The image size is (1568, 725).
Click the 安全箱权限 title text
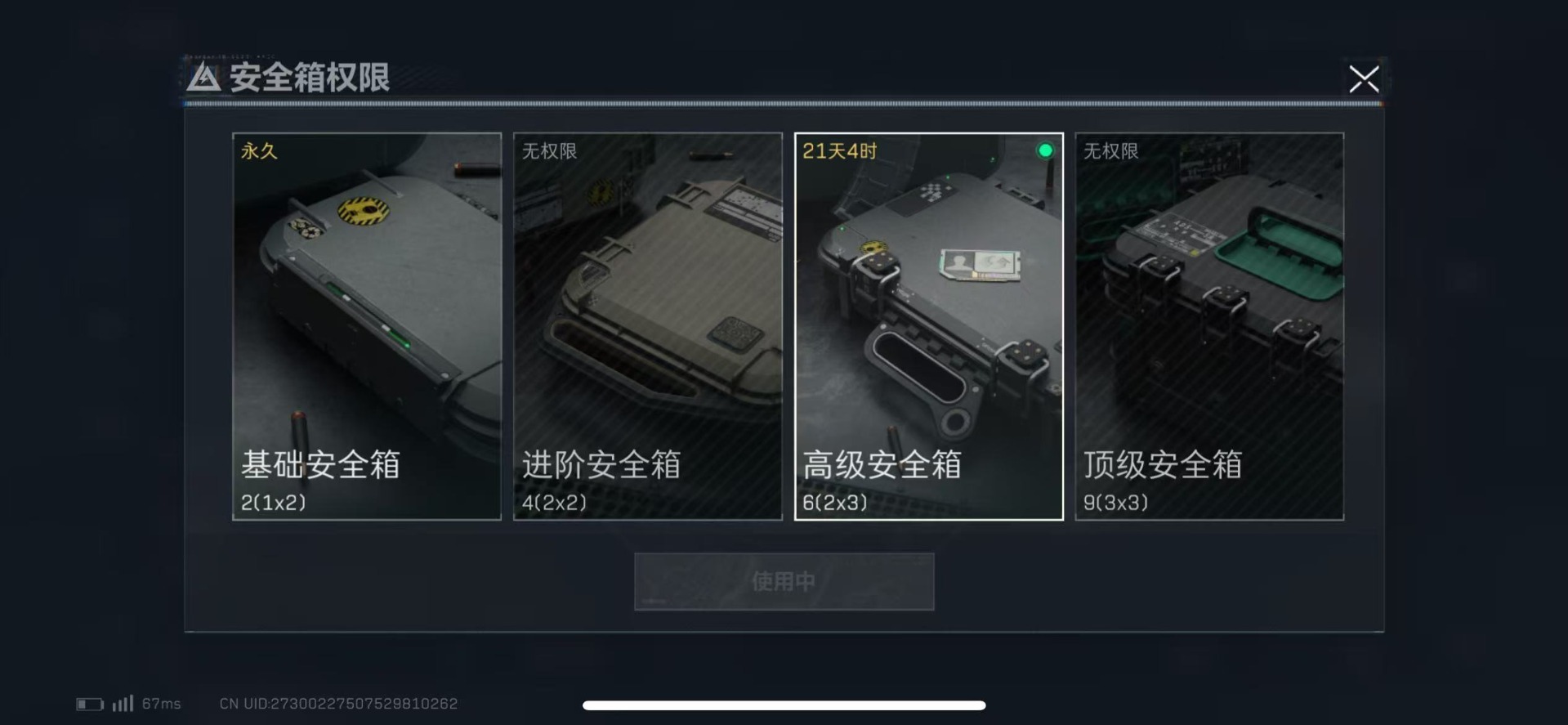[310, 78]
